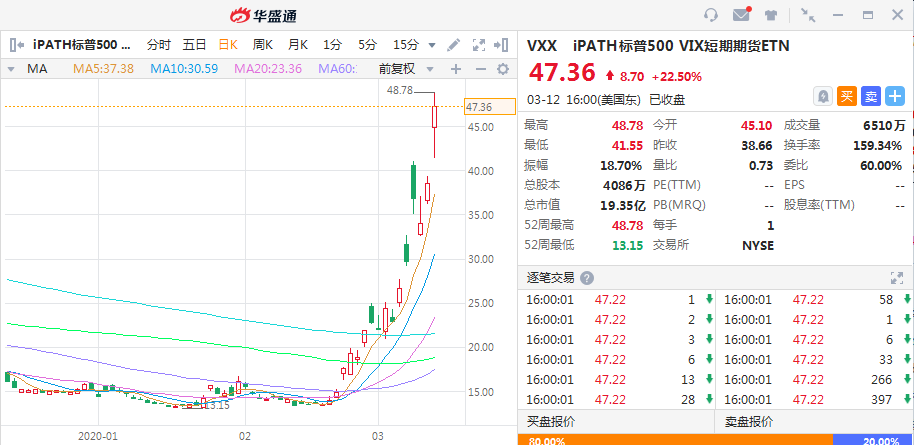Expand the 逐笔交易 panel
Screen dimensions: 914x445
click(x=897, y=278)
